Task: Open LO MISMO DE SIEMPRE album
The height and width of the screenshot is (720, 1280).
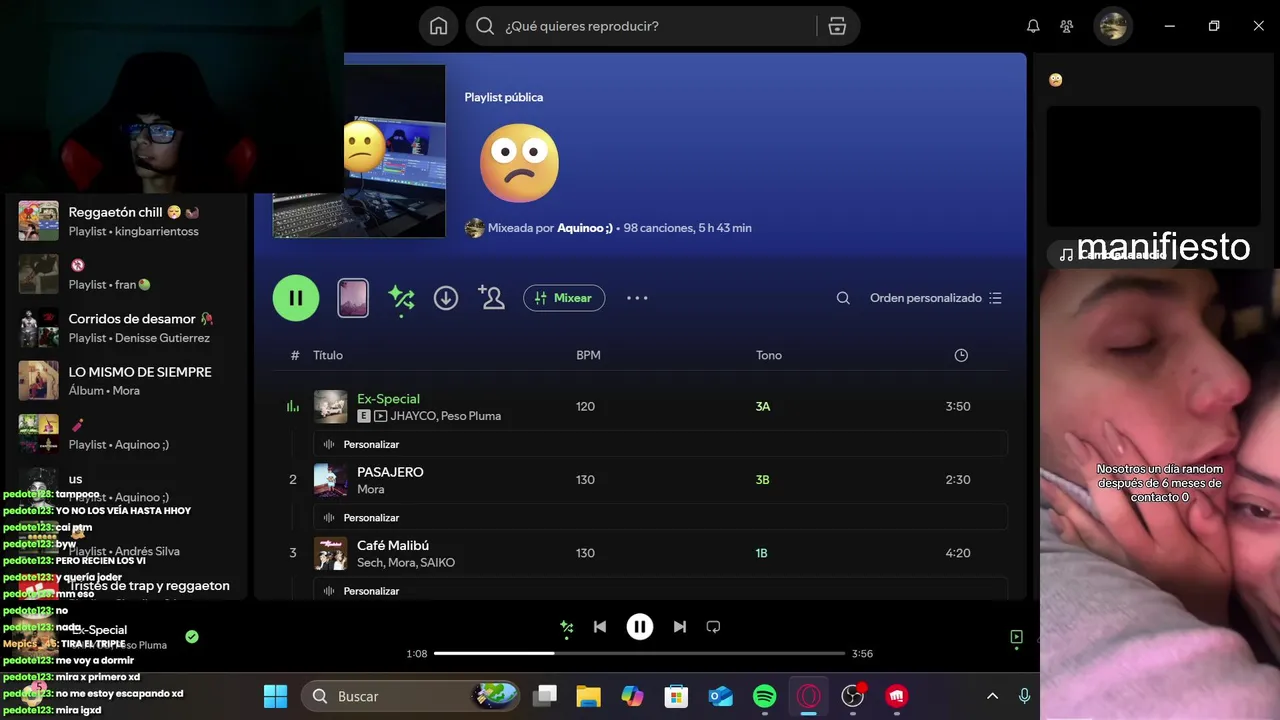Action: tap(128, 381)
